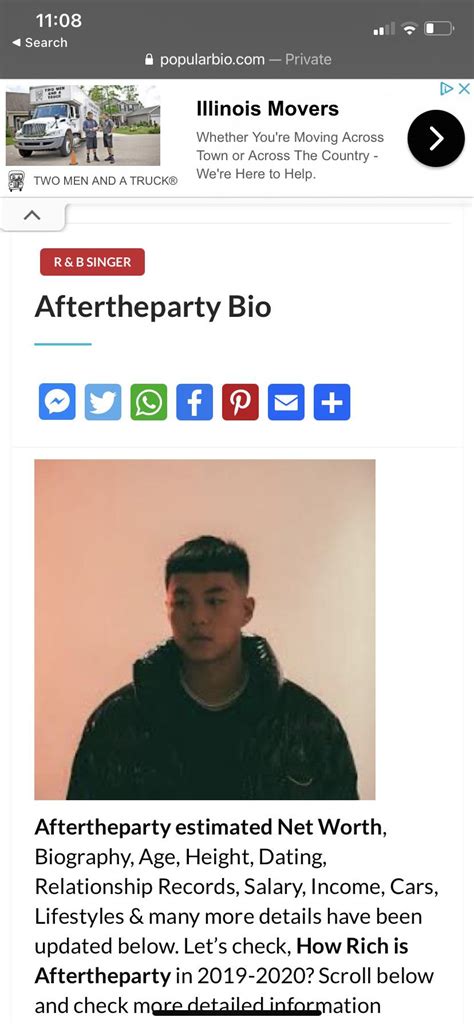Image resolution: width=474 pixels, height=1025 pixels.
Task: Tap the Aftertheparty Bio heading
Action: coord(153,307)
